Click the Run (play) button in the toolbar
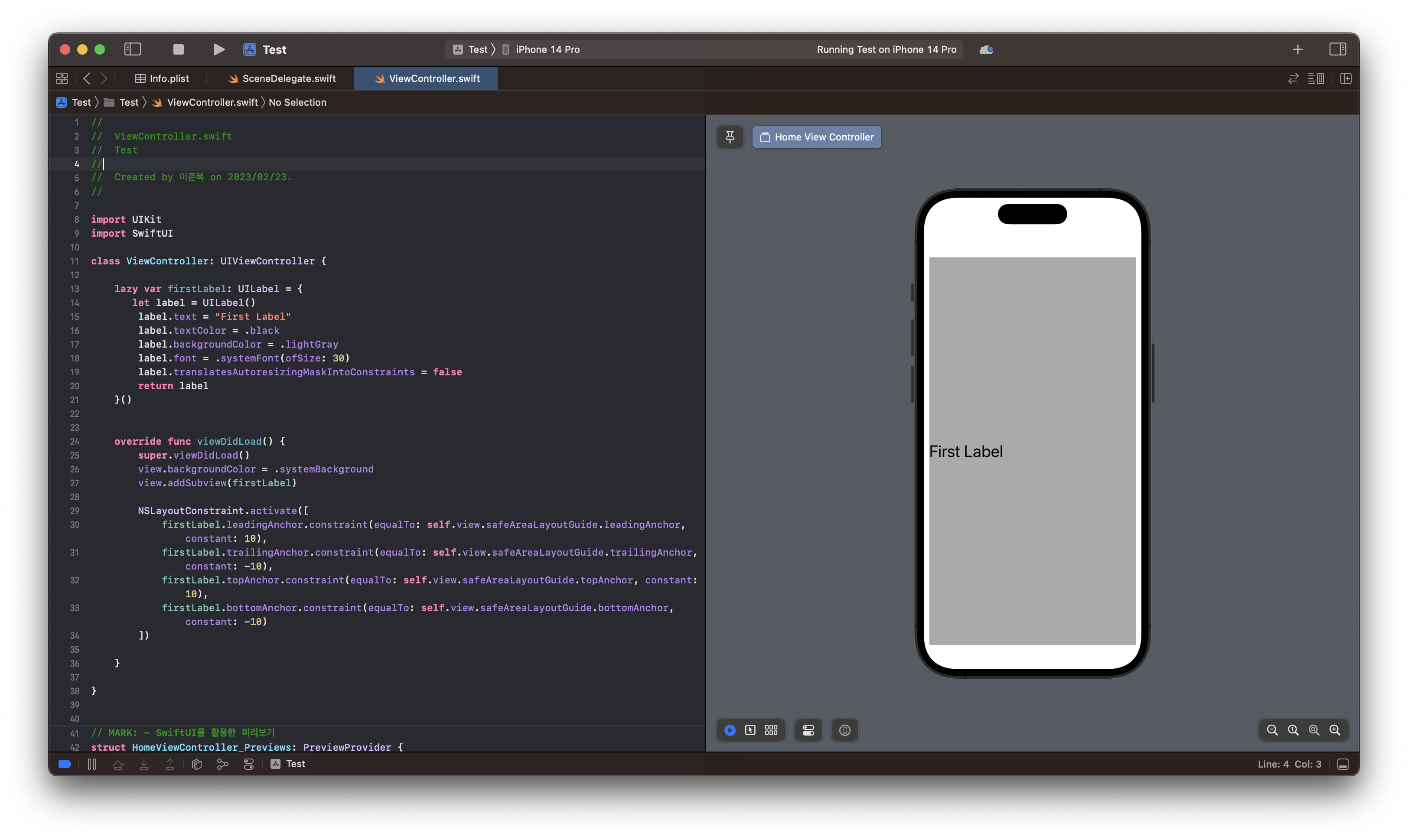Viewport: 1408px width, 840px height. pyautogui.click(x=218, y=49)
